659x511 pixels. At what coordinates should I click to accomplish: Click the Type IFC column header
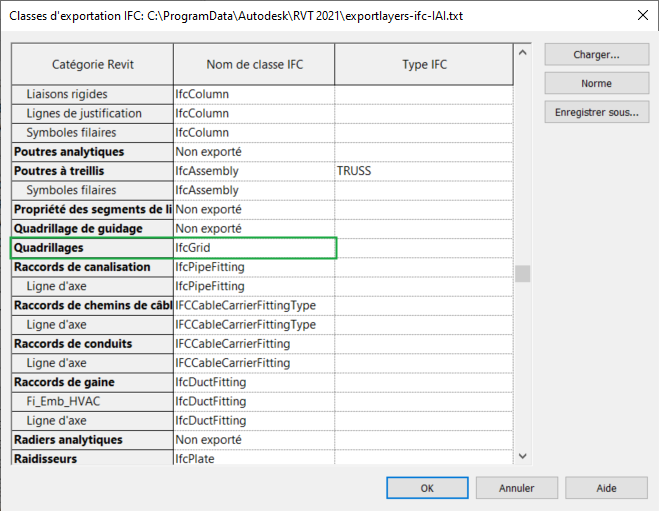(424, 65)
